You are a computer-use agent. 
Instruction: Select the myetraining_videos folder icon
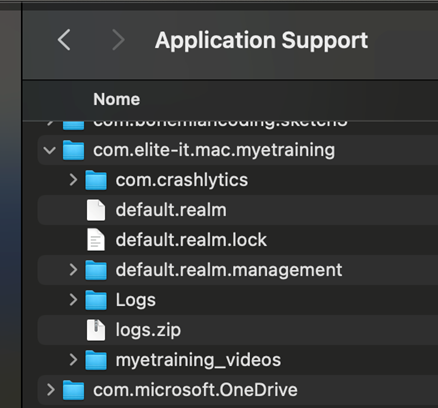pos(96,360)
